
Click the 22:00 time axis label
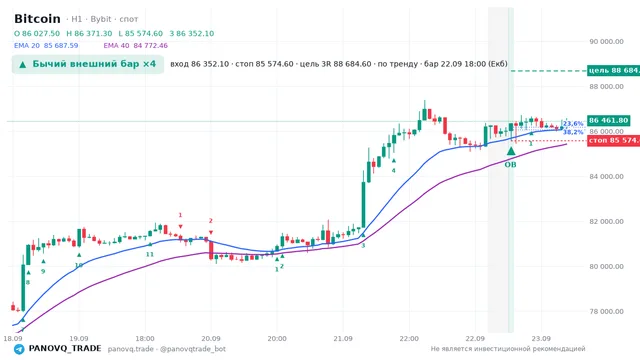(x=409, y=338)
